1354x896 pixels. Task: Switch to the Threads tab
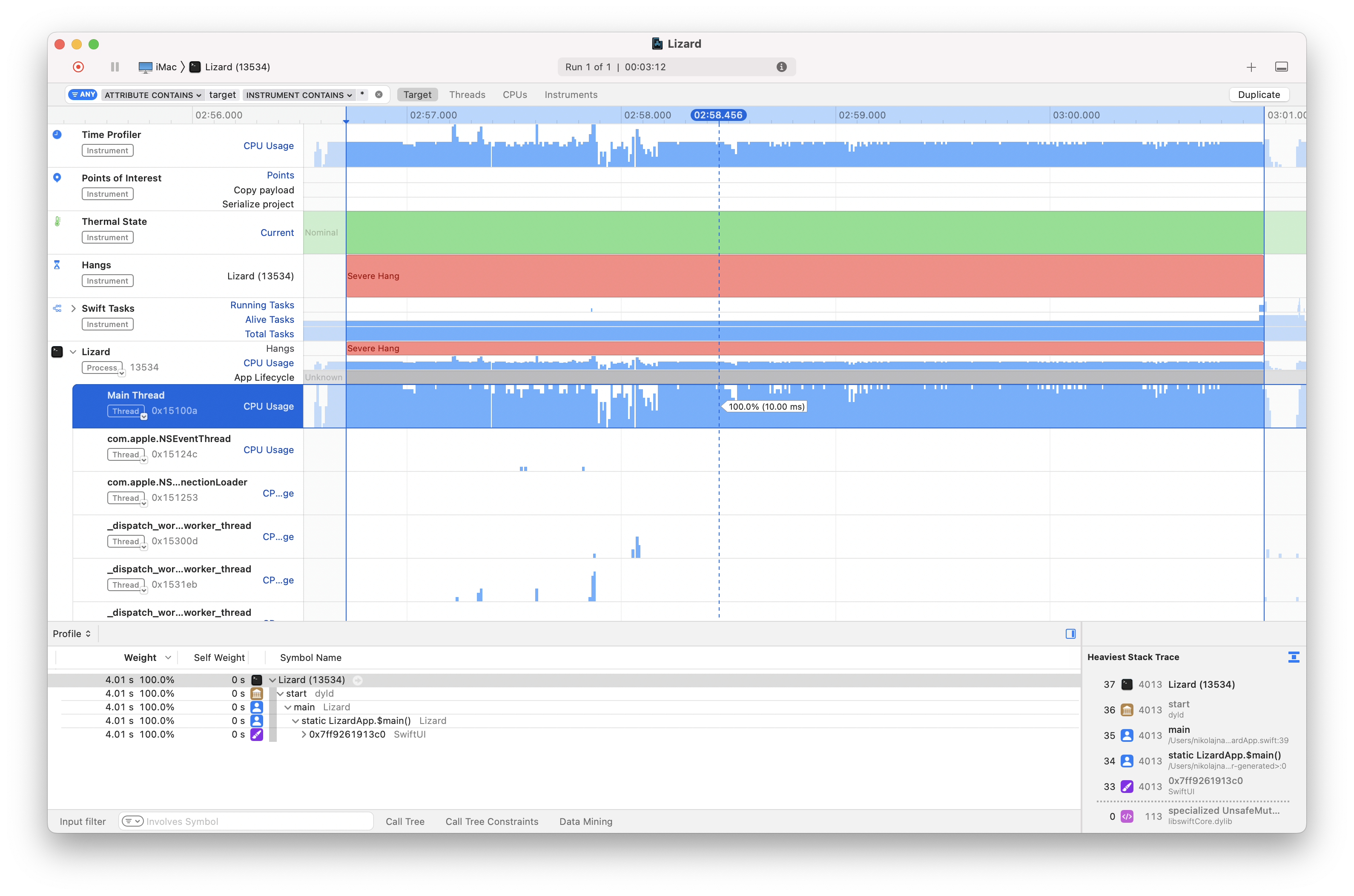coord(467,95)
